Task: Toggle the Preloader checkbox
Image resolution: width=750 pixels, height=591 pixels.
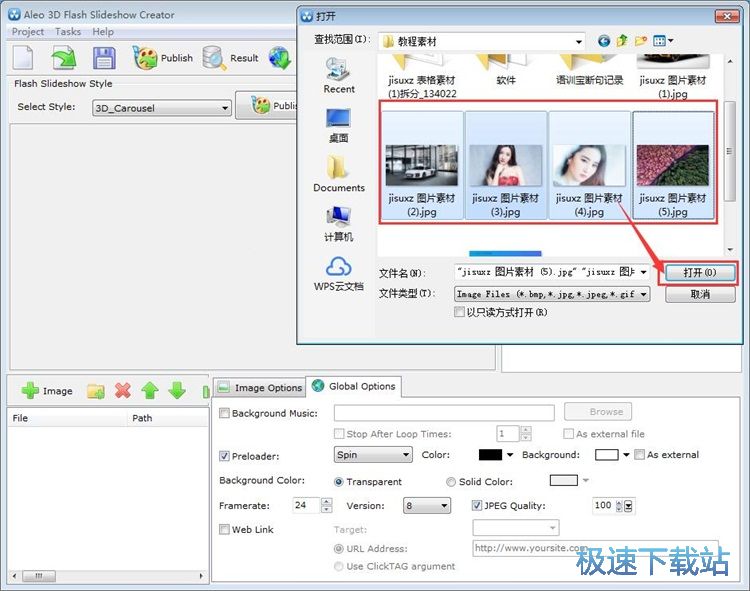Action: [x=224, y=456]
